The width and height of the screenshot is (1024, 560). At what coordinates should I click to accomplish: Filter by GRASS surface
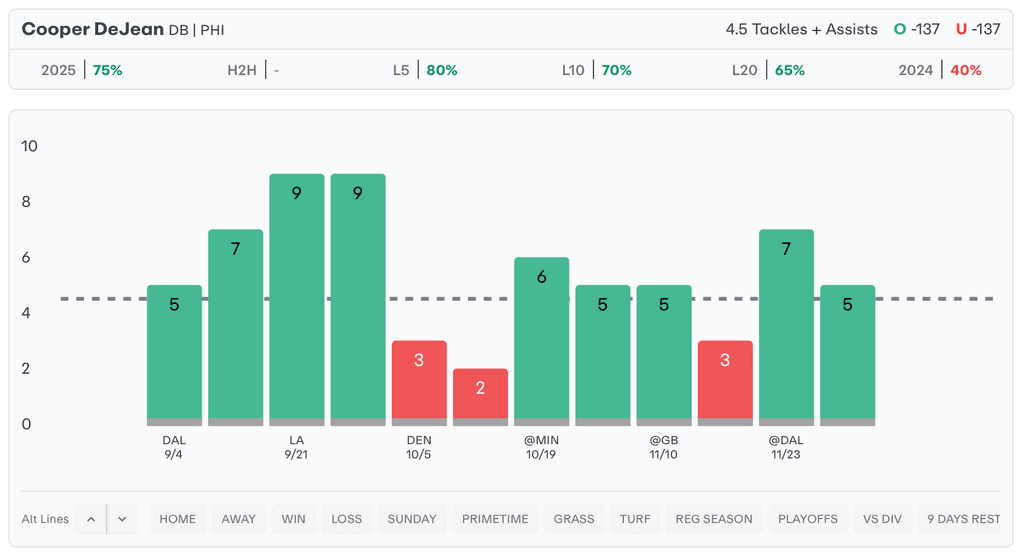coord(574,519)
